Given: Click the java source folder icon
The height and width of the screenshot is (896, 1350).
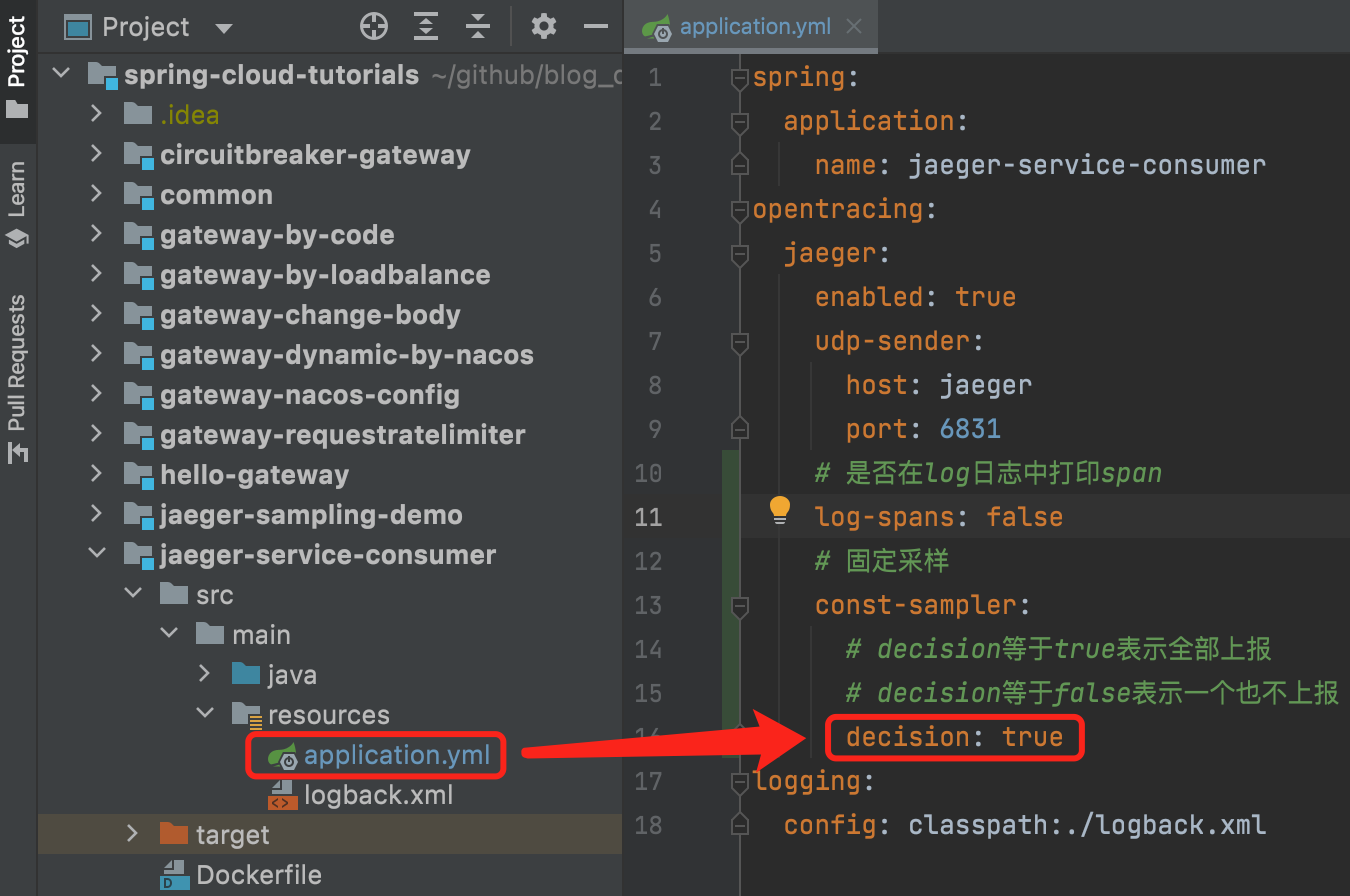Looking at the screenshot, I should pos(246,675).
